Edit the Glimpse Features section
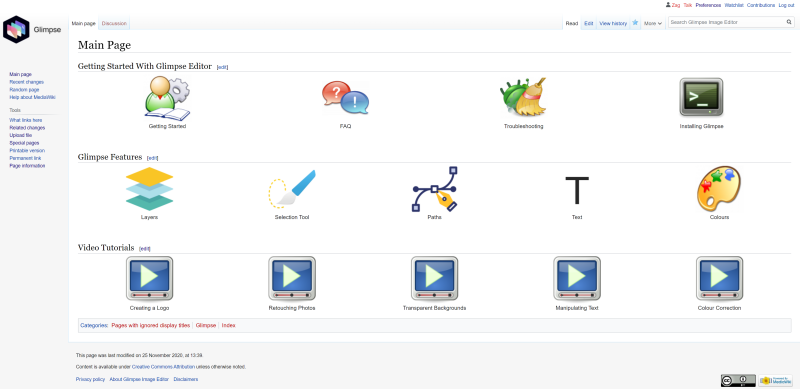 153,158
